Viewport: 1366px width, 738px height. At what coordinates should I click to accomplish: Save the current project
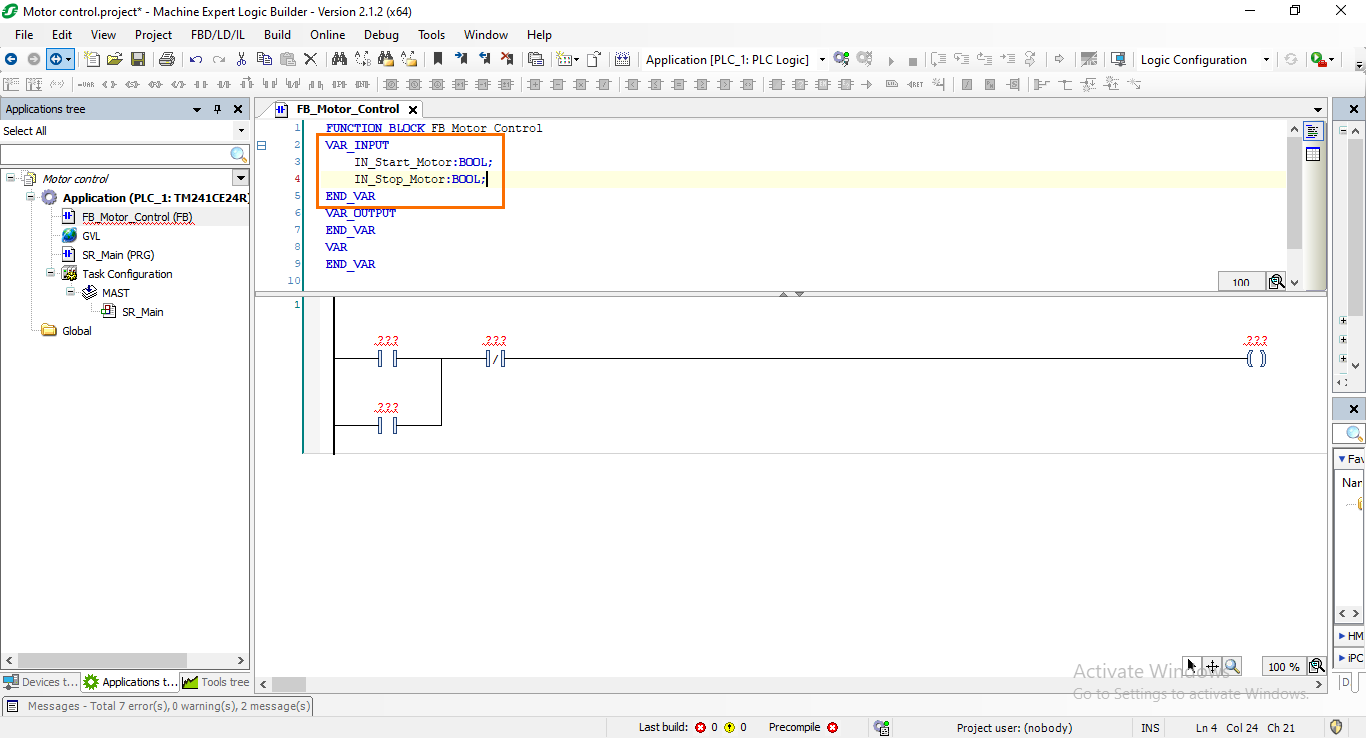pyautogui.click(x=137, y=59)
